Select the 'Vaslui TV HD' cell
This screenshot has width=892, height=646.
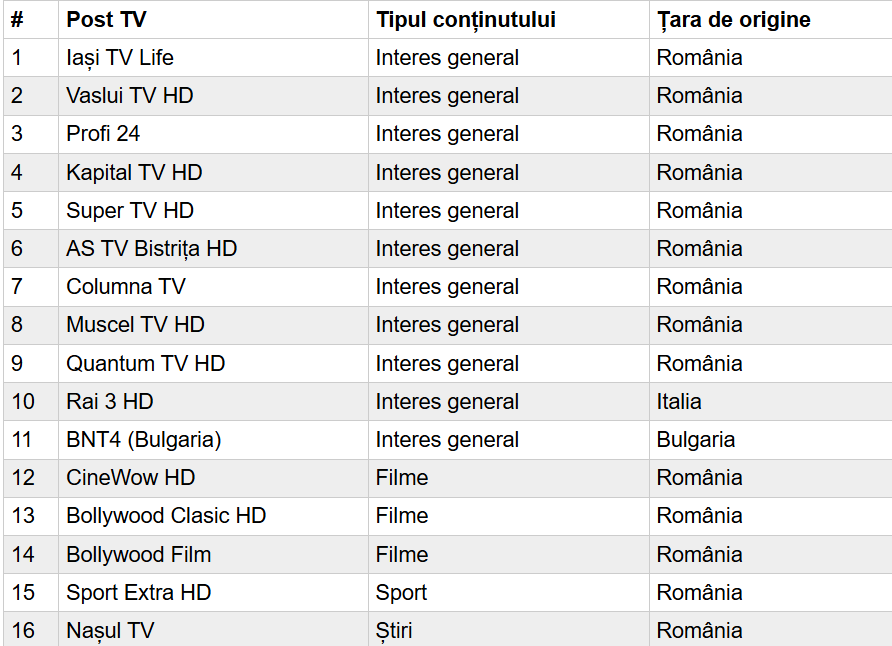tap(130, 96)
